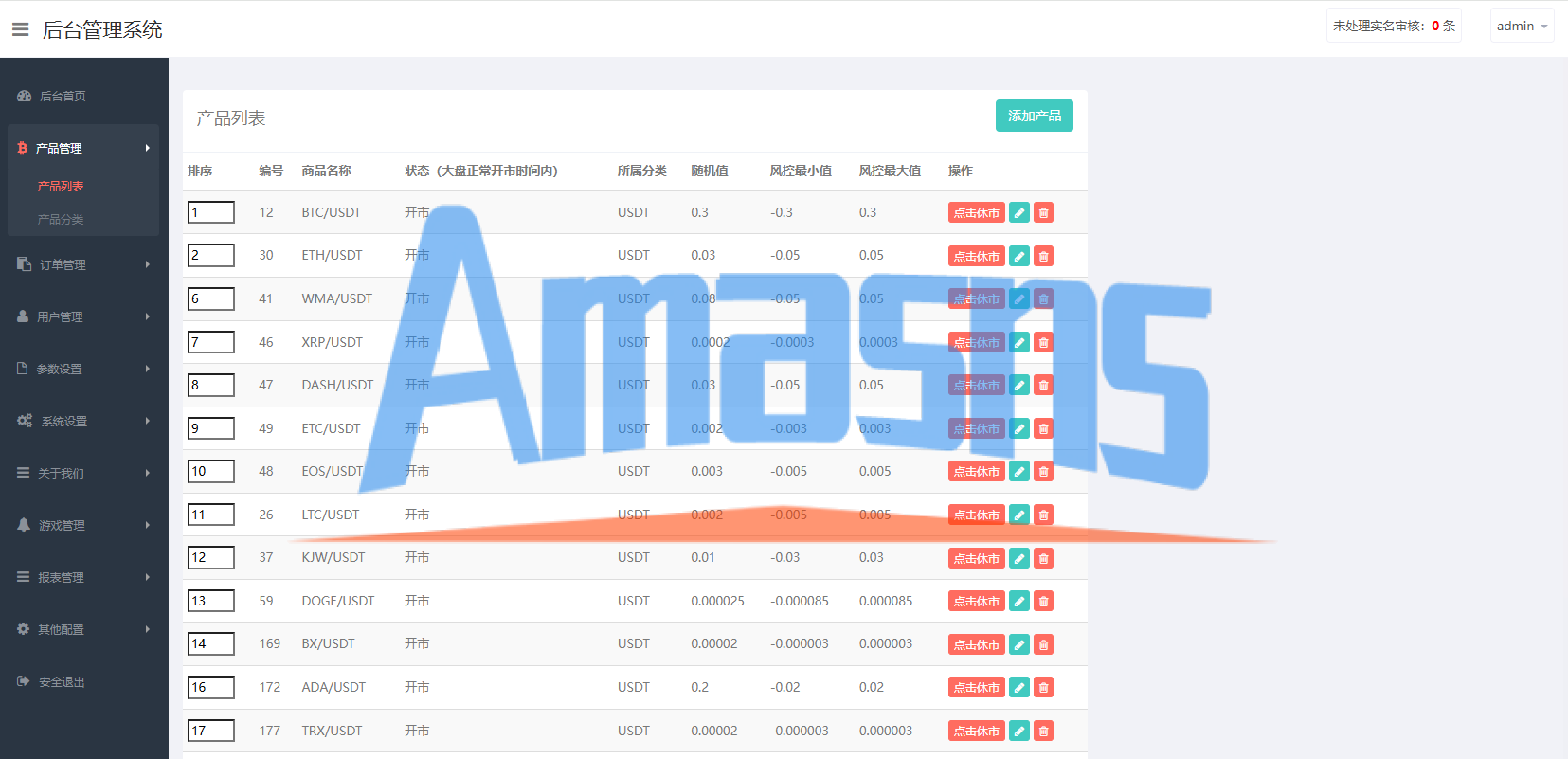
Task: Click the bitcoin icon beside 产品管理
Action: [x=23, y=148]
